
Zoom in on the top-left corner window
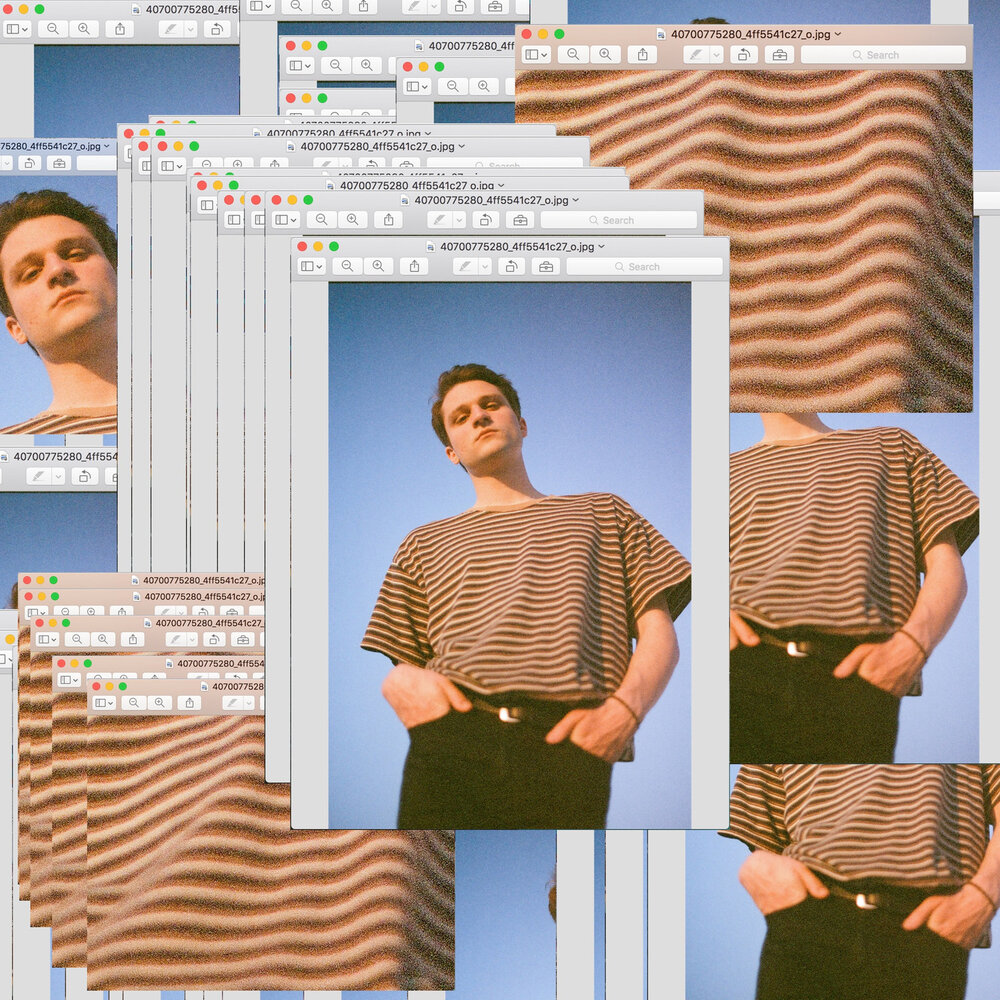pos(84,29)
